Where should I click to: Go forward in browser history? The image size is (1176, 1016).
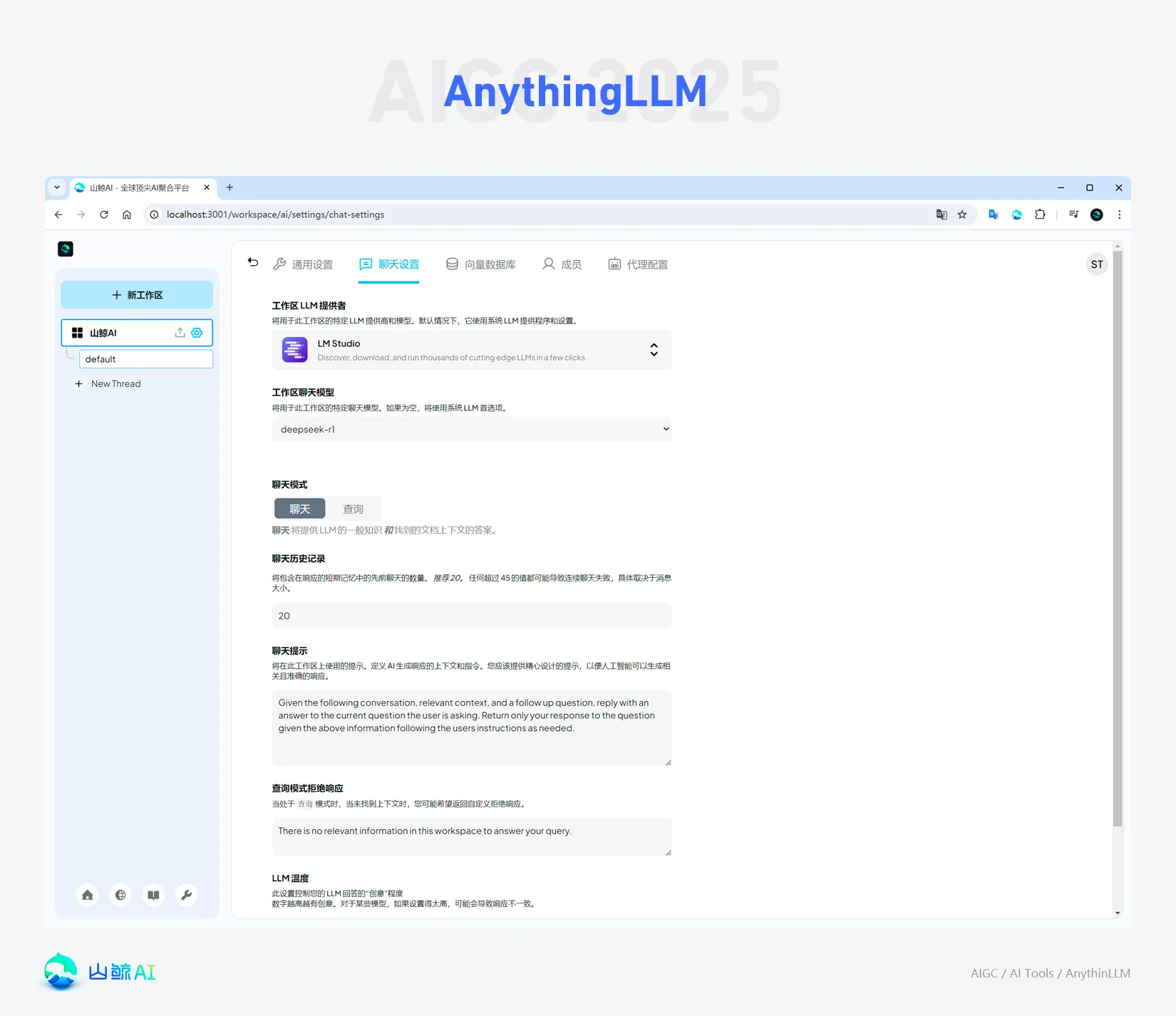click(81, 214)
